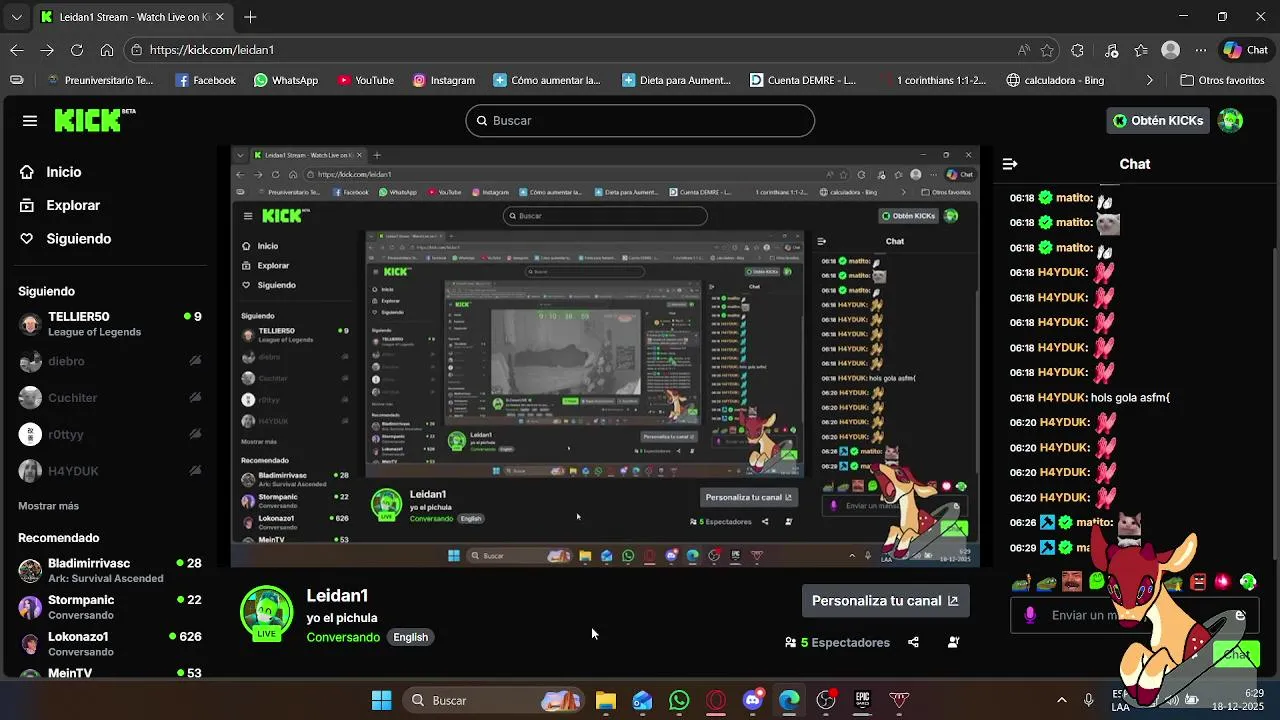This screenshot has width=1280, height=720.
Task: Click the stream video thumbnail
Action: (605, 357)
